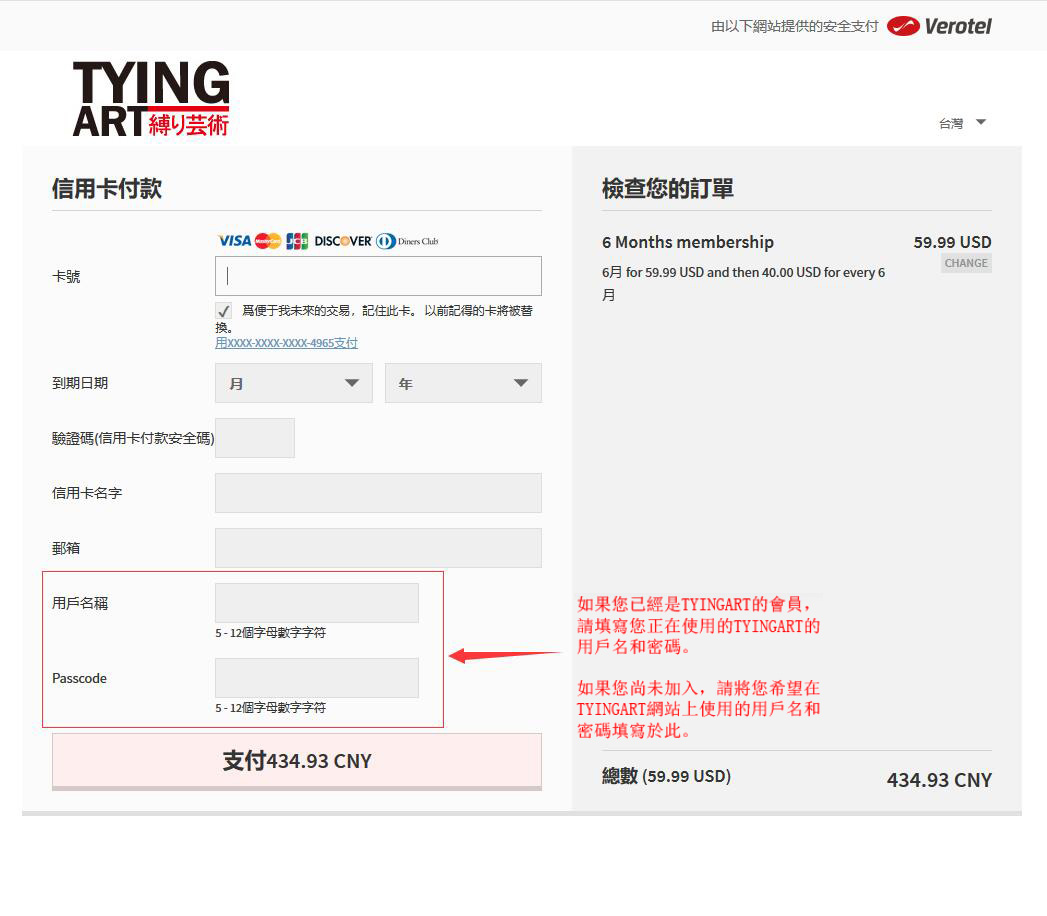Click the '由以下網站提供的安全支付' text

tap(795, 26)
